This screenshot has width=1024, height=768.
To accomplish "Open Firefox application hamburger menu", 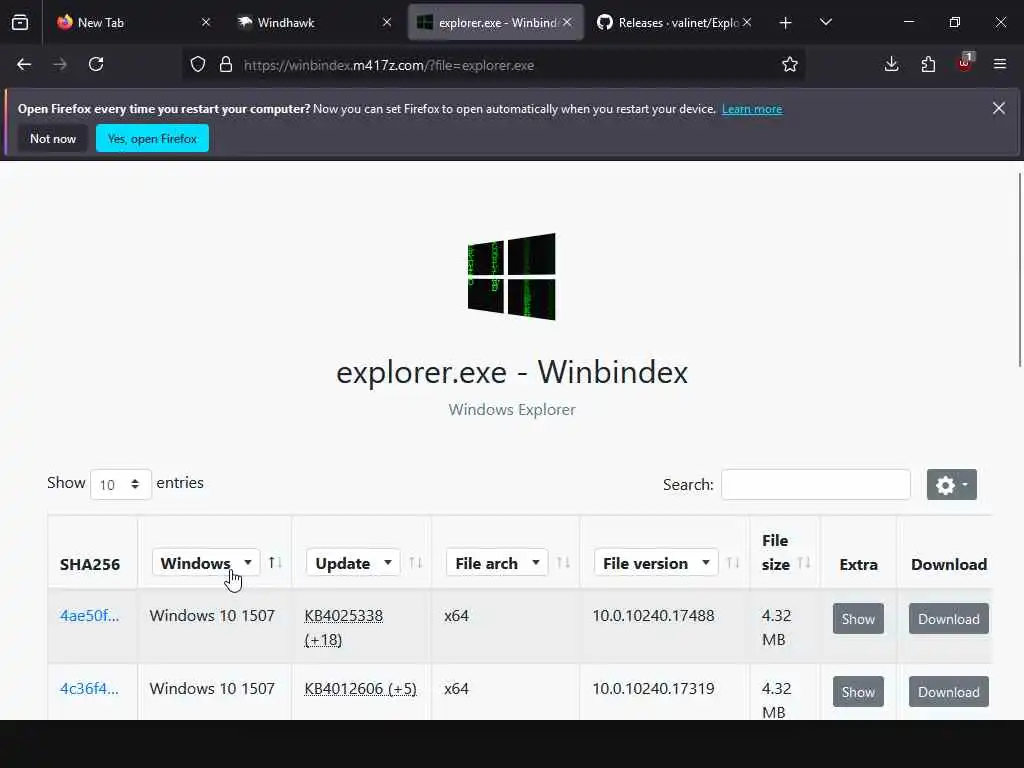I will [1000, 64].
